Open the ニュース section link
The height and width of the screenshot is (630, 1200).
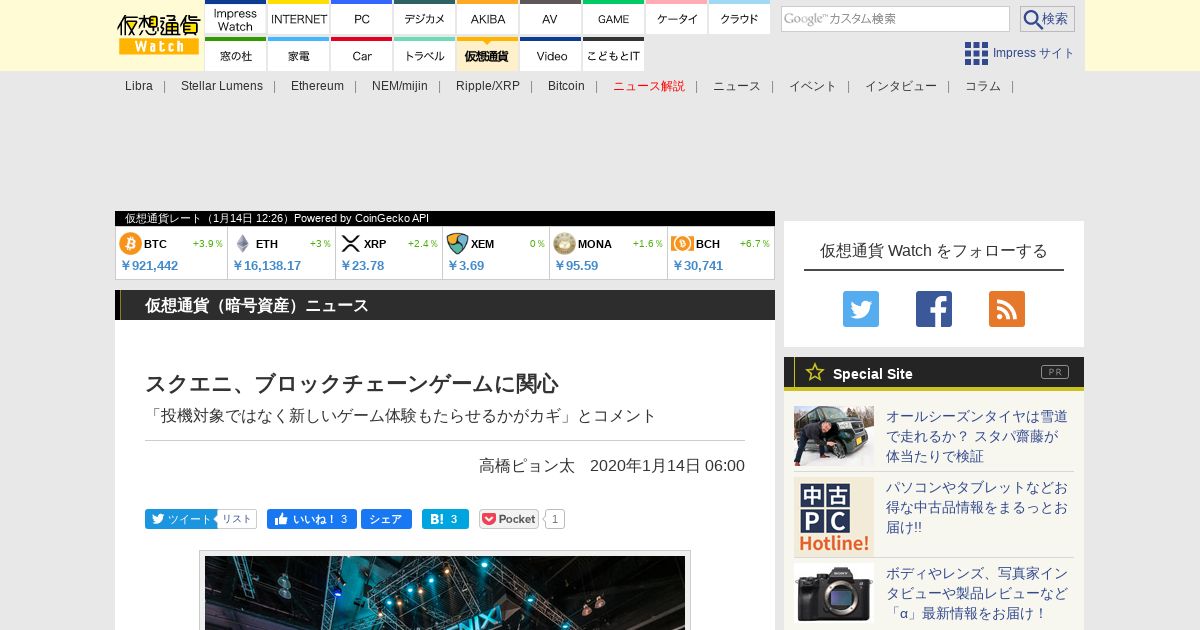click(737, 86)
